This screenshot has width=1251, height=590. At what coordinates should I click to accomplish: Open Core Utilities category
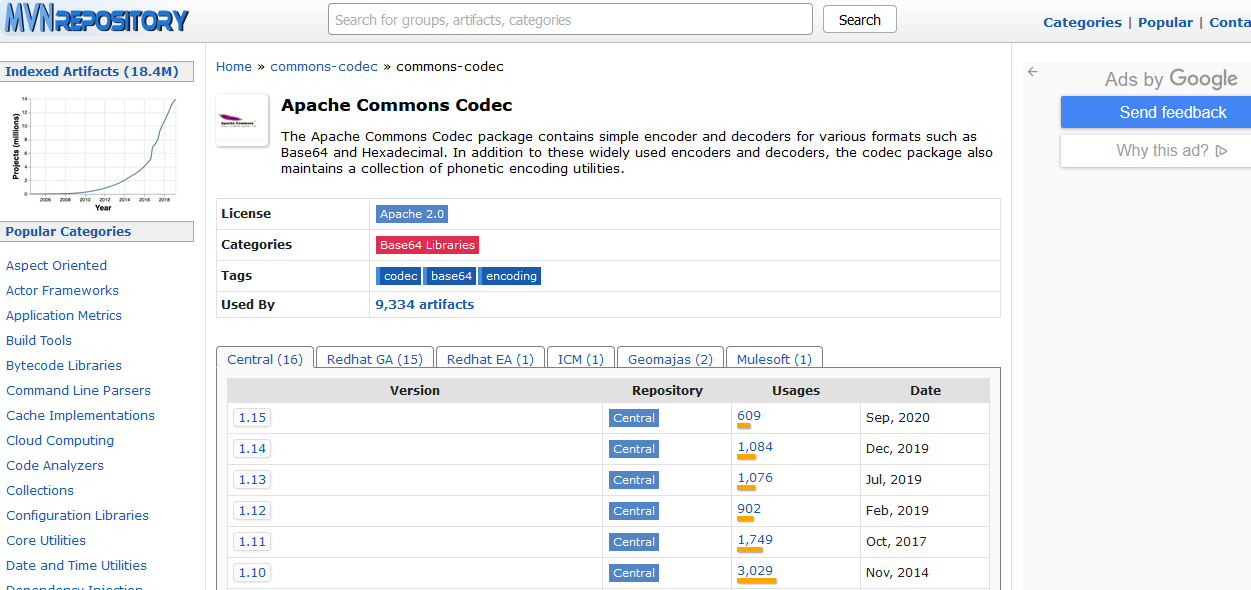click(46, 541)
